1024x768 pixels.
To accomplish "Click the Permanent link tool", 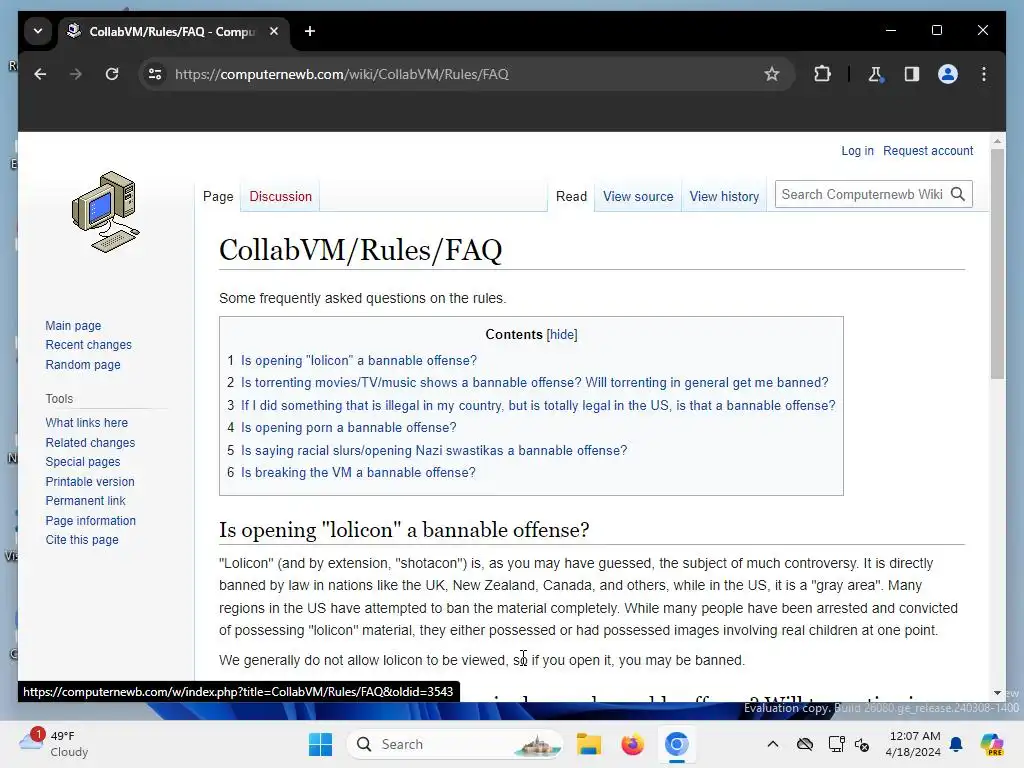I will click(x=85, y=501).
